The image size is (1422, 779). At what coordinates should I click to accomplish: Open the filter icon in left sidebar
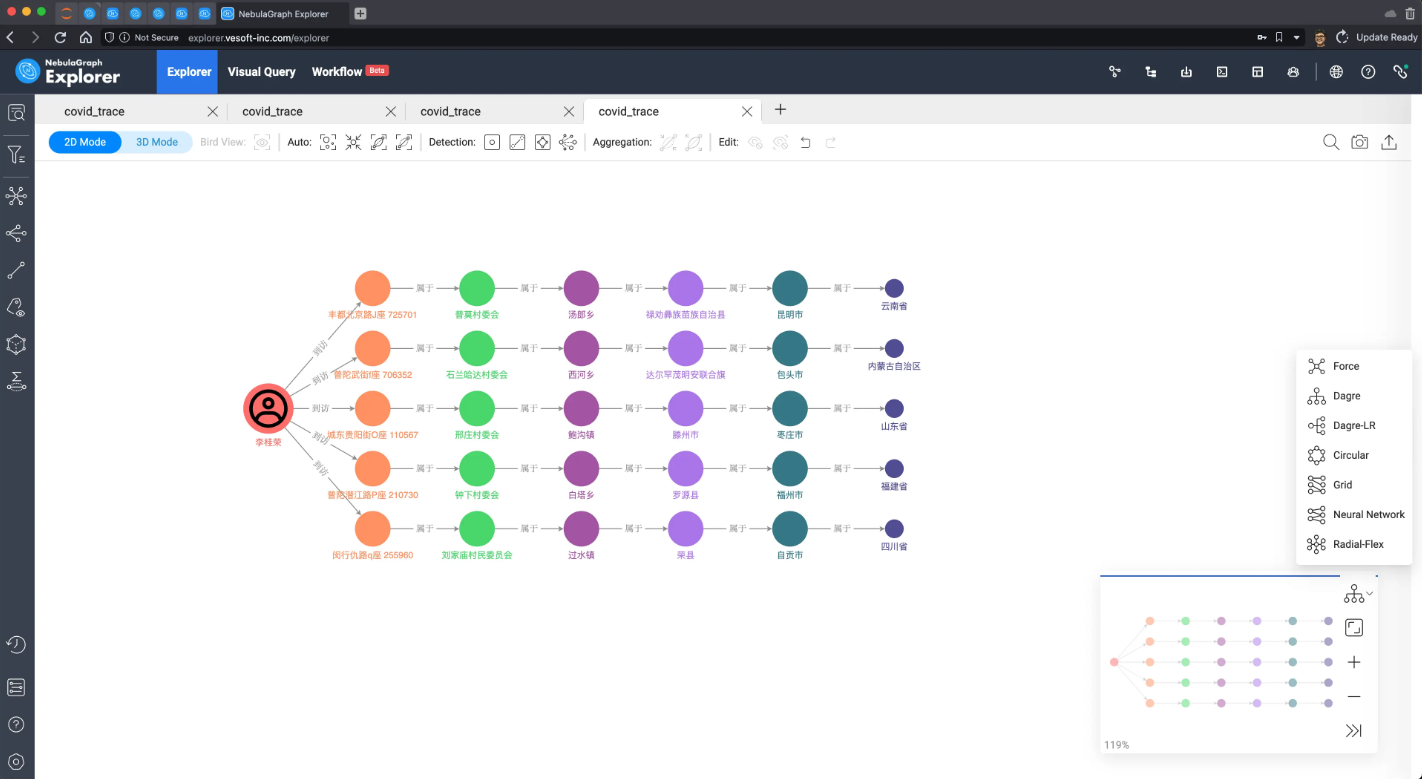pyautogui.click(x=16, y=155)
